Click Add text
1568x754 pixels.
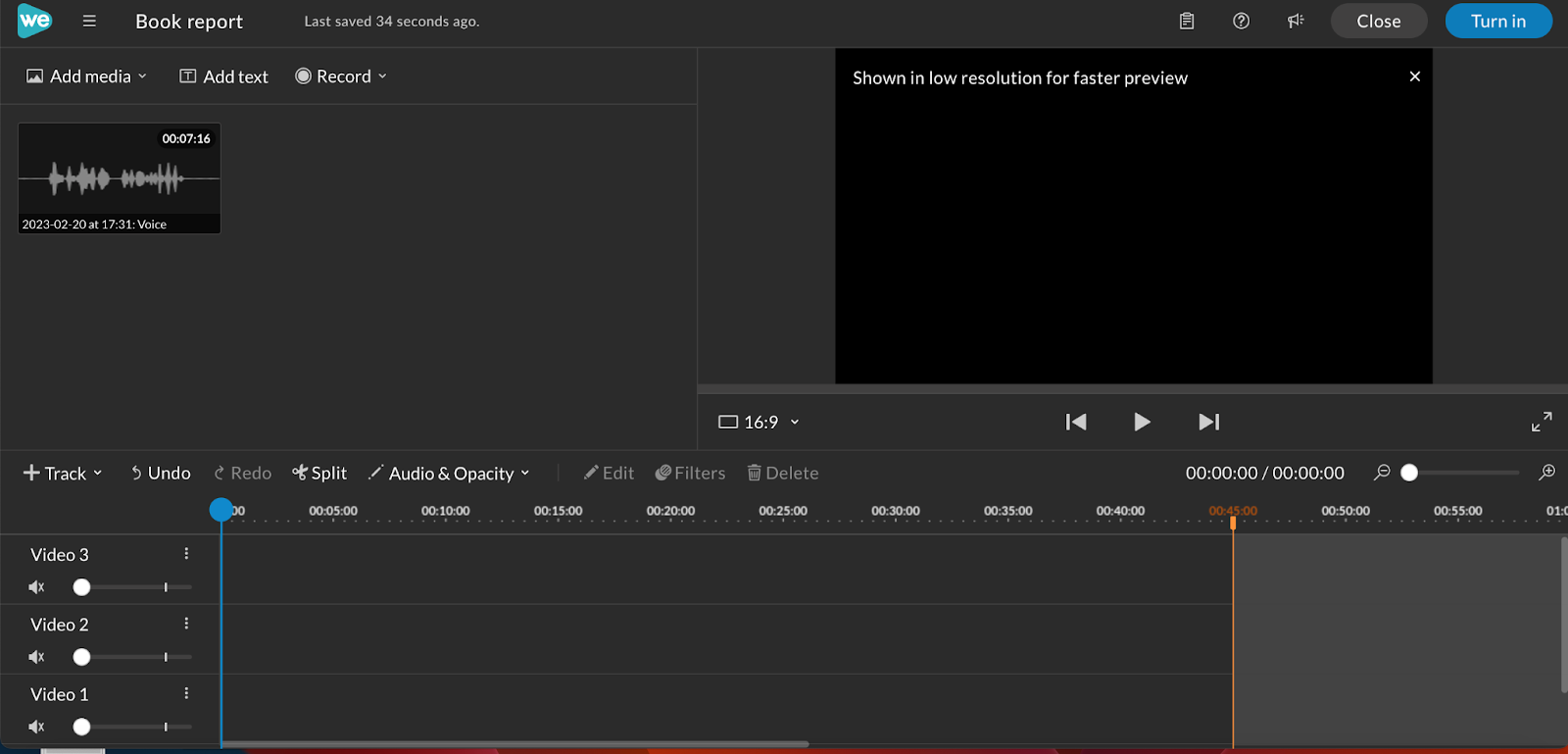[x=223, y=76]
